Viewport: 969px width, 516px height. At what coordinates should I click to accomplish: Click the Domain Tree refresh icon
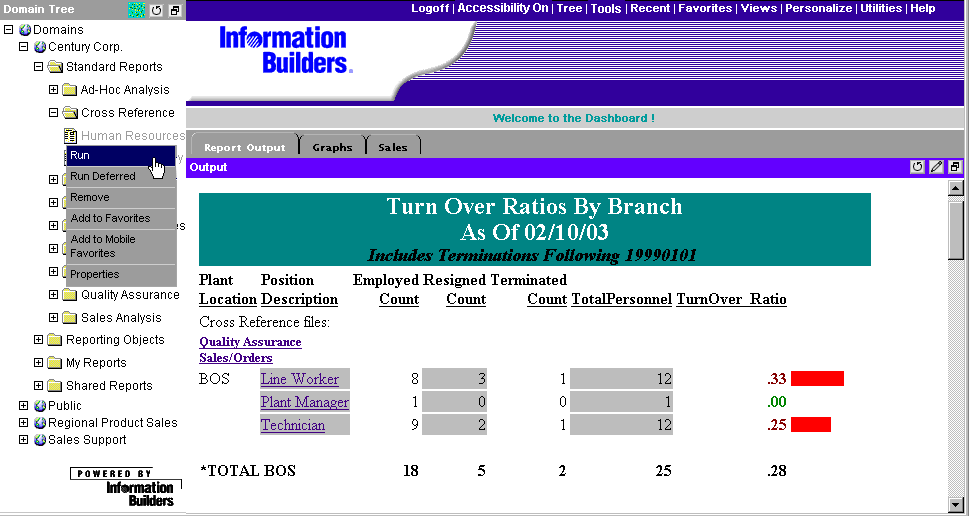[x=156, y=10]
